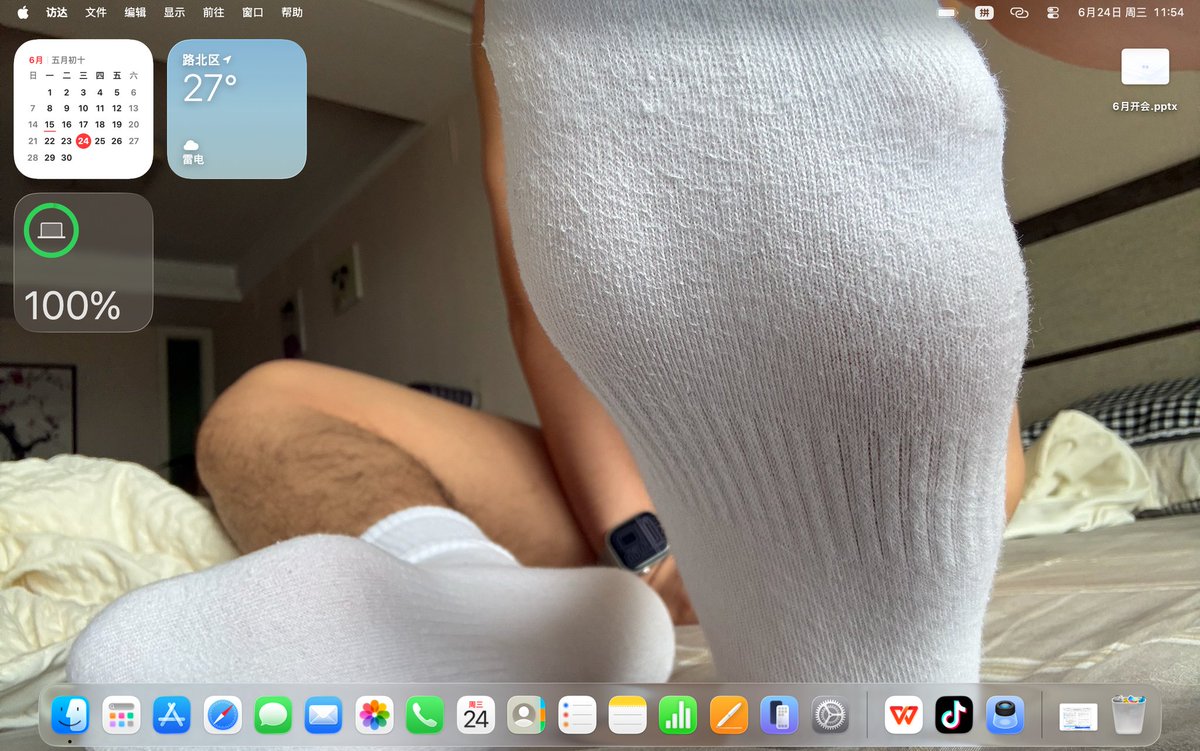Open the 窗口 menu

253,12
